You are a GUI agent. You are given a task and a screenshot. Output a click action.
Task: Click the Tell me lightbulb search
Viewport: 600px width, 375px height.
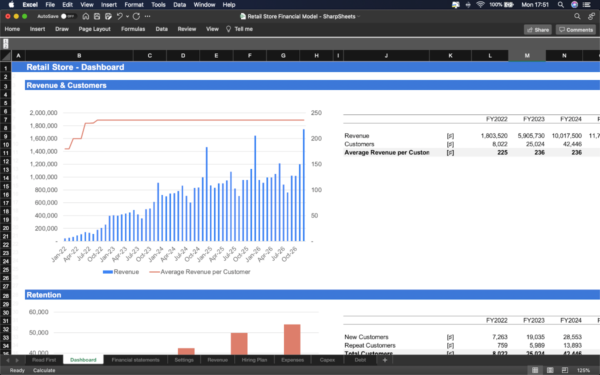(239, 29)
